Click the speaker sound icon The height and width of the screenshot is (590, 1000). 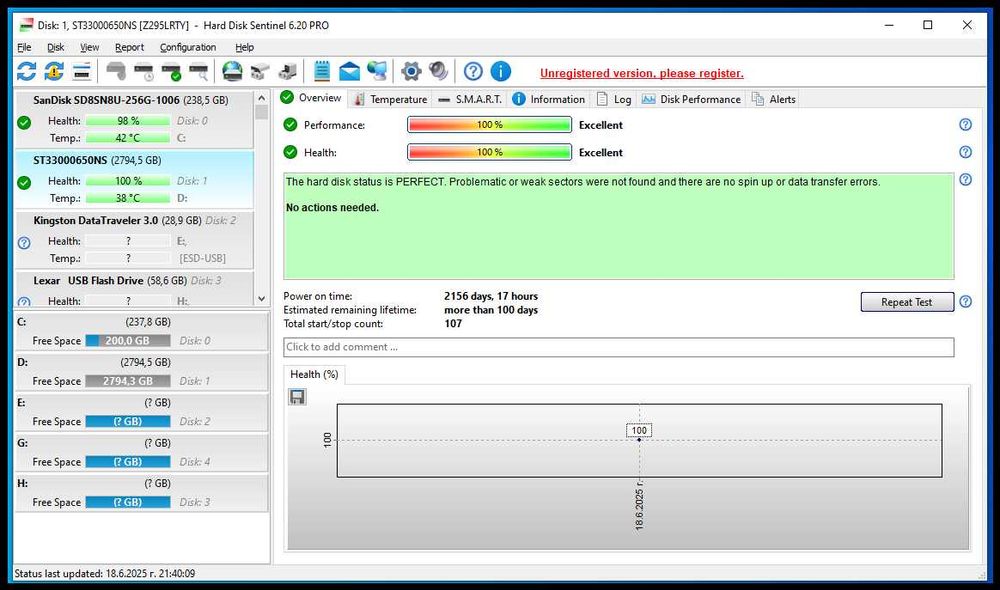[x=438, y=71]
